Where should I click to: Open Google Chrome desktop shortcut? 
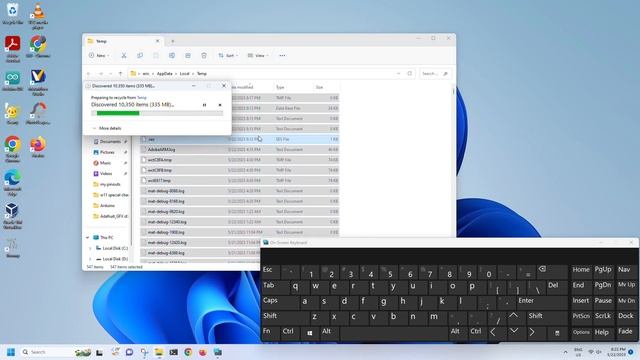[13, 149]
